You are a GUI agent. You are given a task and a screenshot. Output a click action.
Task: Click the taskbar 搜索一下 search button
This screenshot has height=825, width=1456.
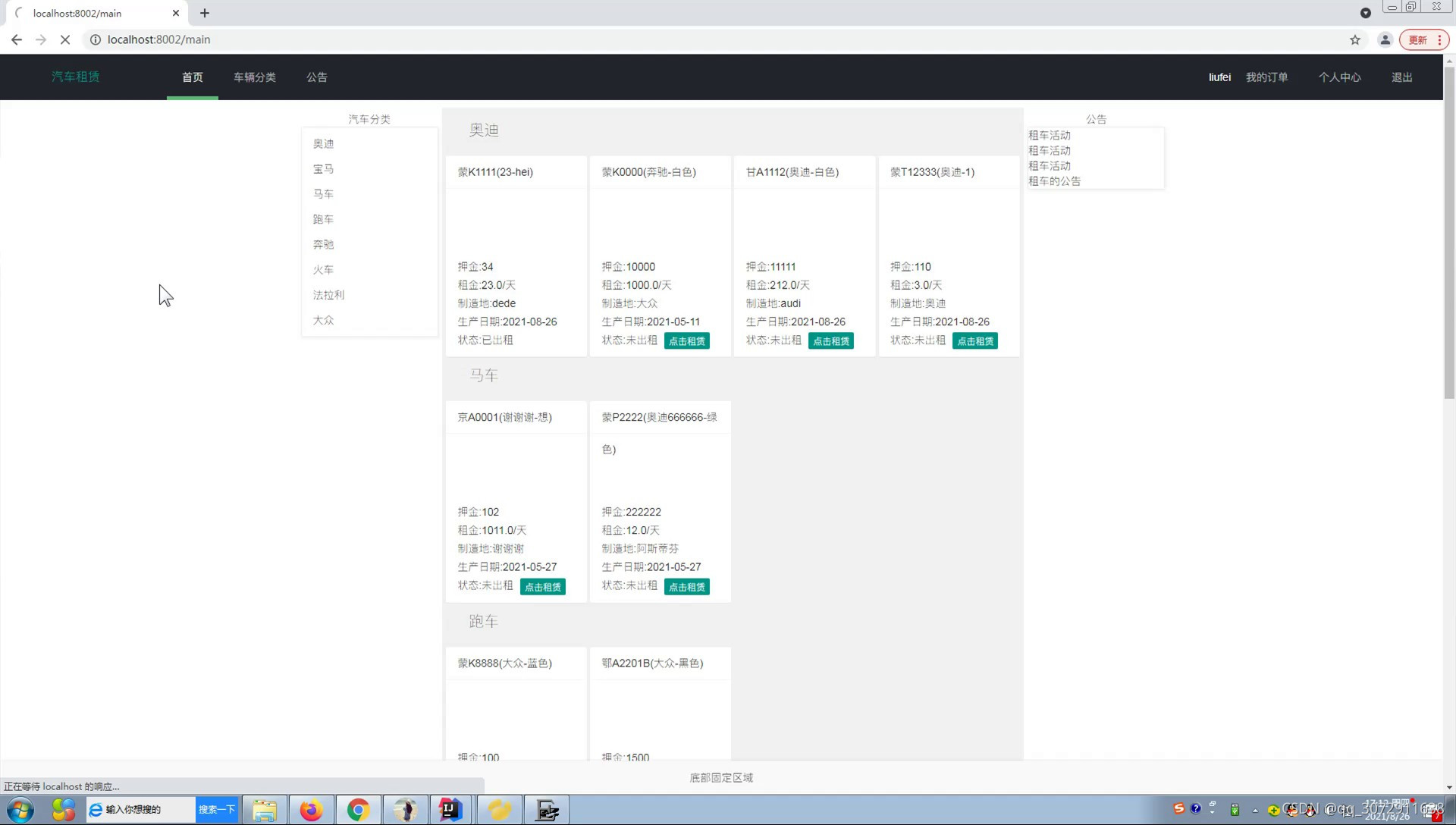point(217,809)
